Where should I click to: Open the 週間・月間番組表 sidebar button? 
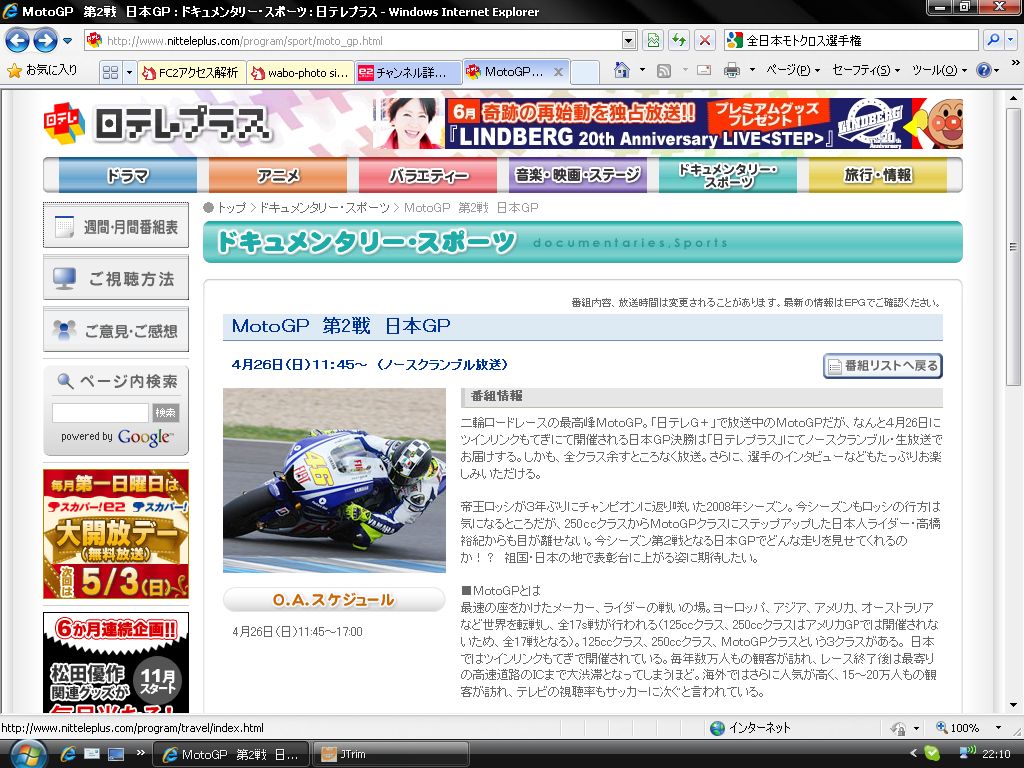116,226
